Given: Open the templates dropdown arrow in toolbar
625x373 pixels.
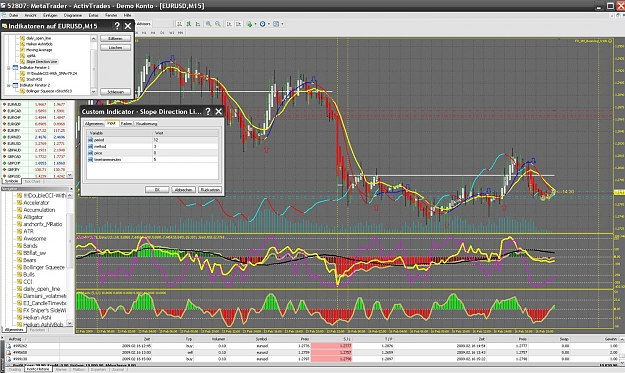Looking at the screenshot, I should tap(282, 24).
